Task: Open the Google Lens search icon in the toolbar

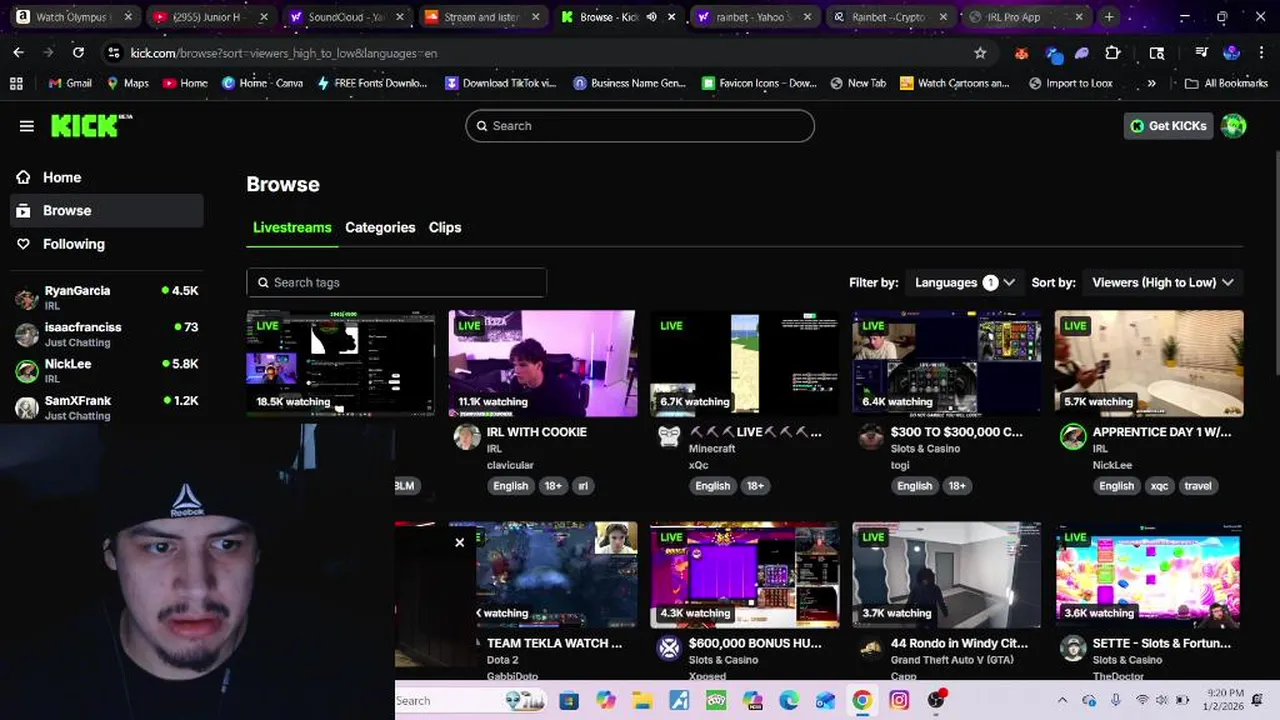Action: tap(1157, 53)
